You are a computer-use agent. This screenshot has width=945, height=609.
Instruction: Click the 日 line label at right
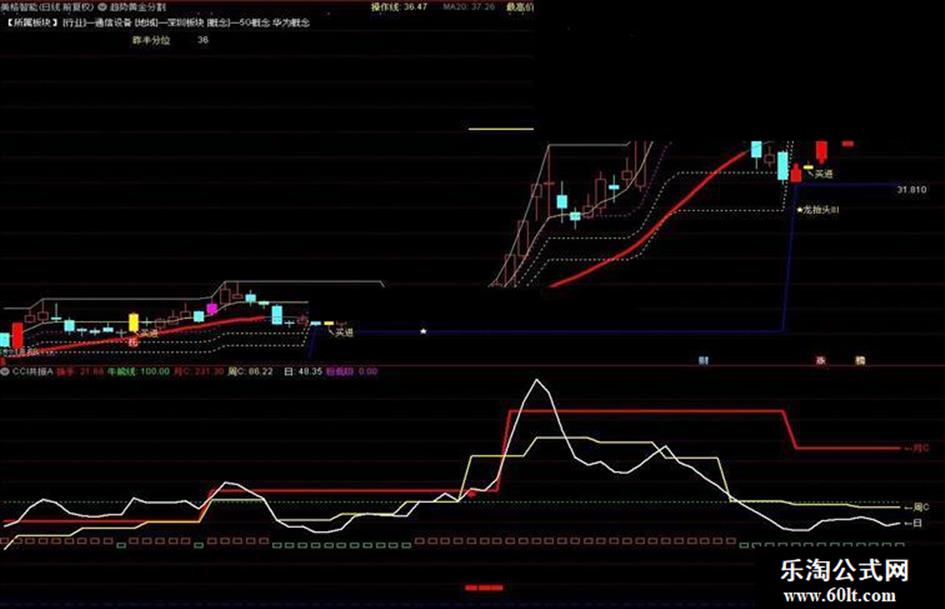click(x=913, y=523)
